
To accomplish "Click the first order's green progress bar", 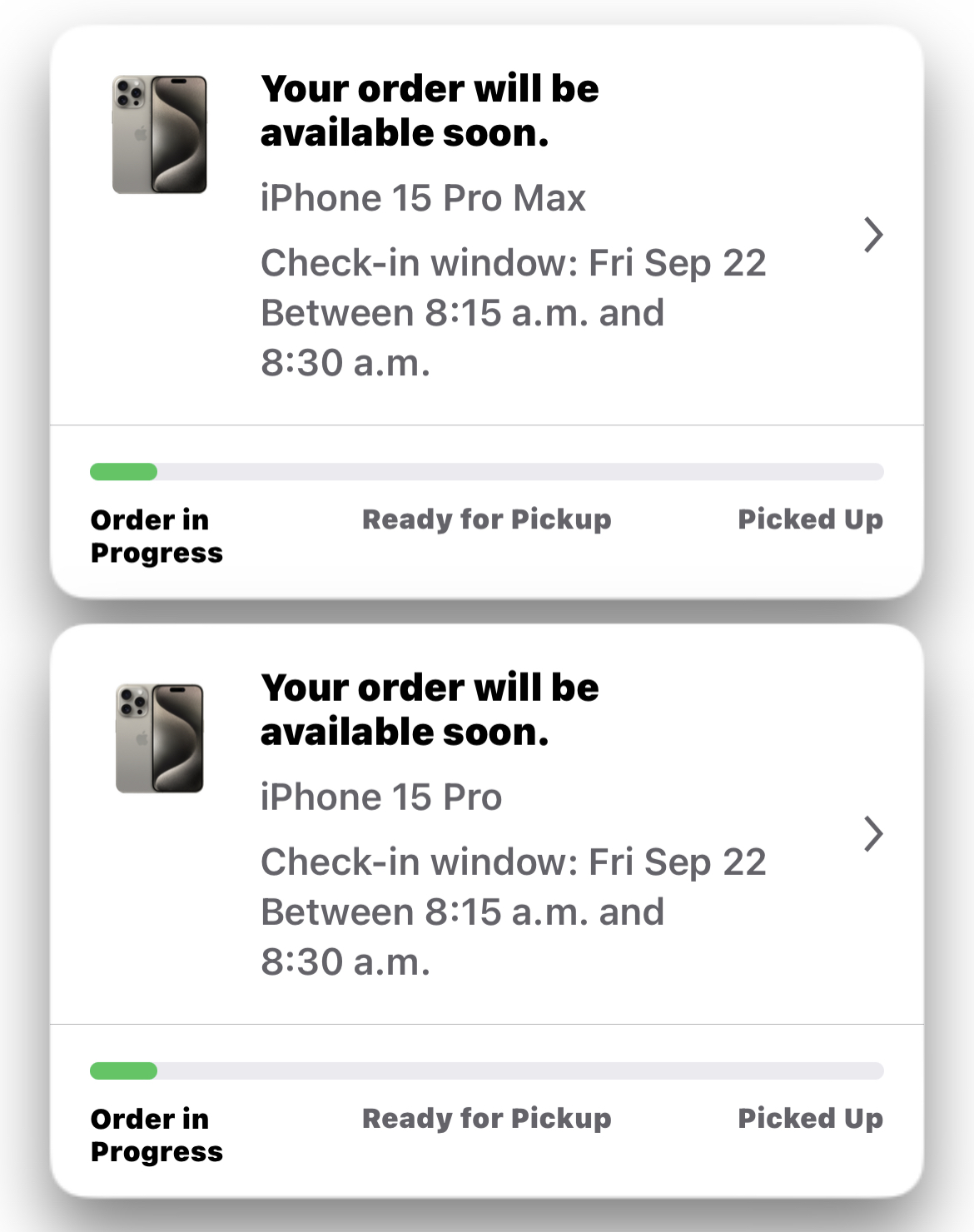I will [x=123, y=472].
